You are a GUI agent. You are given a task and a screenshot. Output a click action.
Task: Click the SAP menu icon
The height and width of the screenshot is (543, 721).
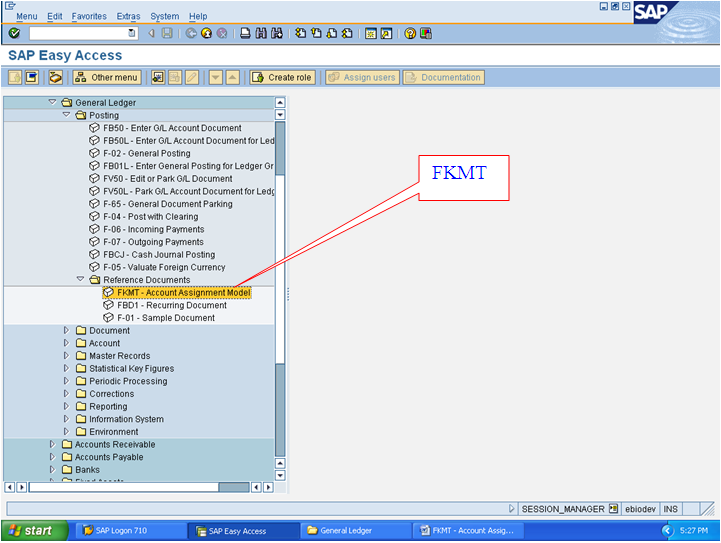coord(32,77)
